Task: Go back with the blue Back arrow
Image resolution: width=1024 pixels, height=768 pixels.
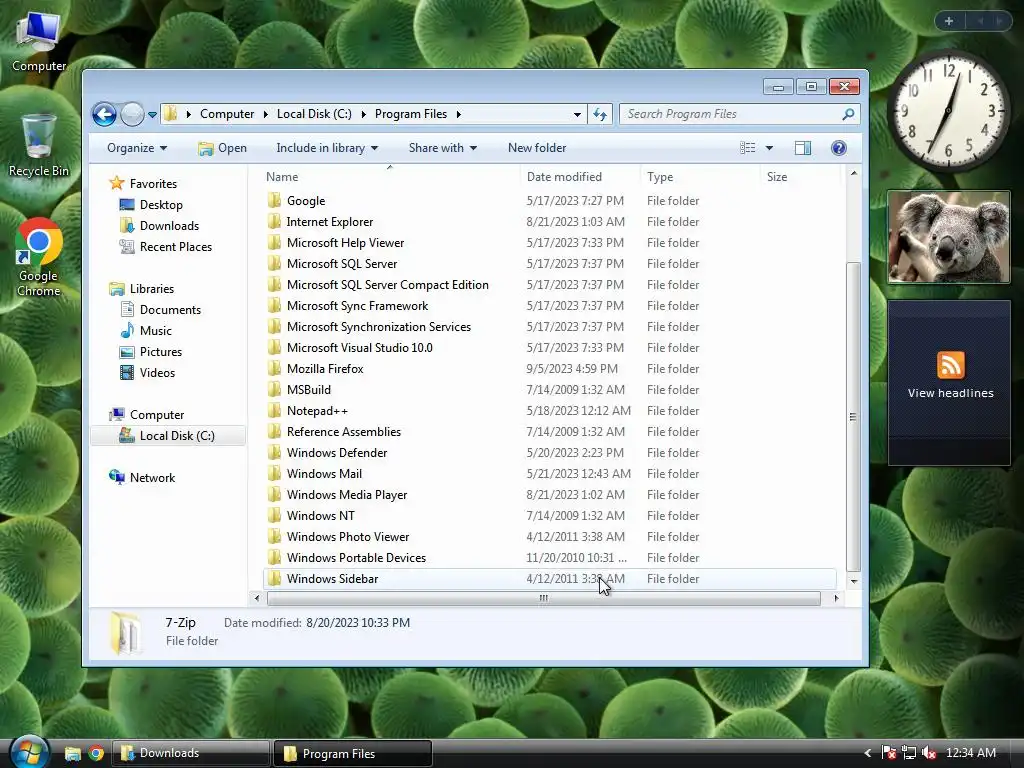Action: click(104, 114)
